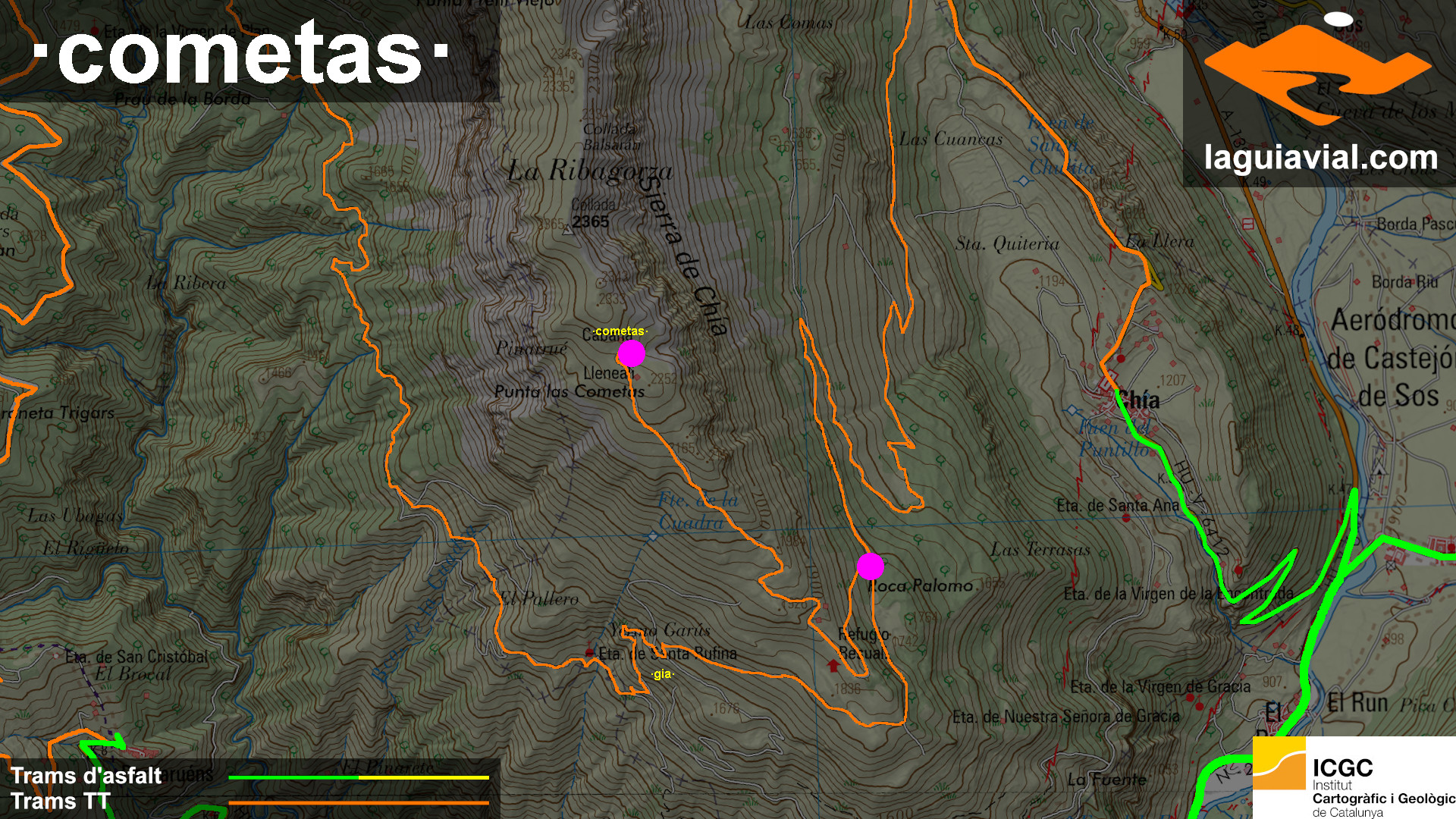Click the Institut Cartogràfic i Geològic text
The width and height of the screenshot is (1456, 819).
pyautogui.click(x=1383, y=799)
